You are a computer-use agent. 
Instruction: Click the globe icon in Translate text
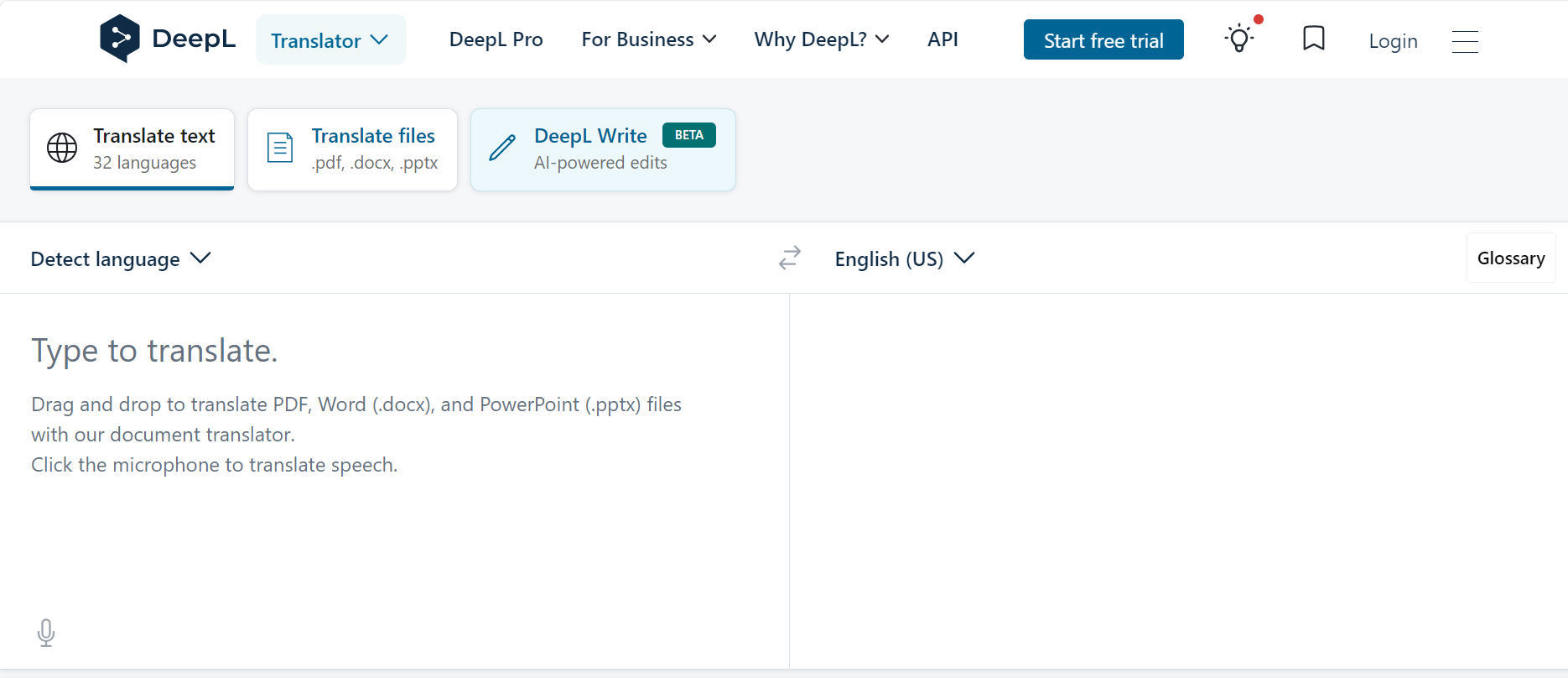[62, 149]
